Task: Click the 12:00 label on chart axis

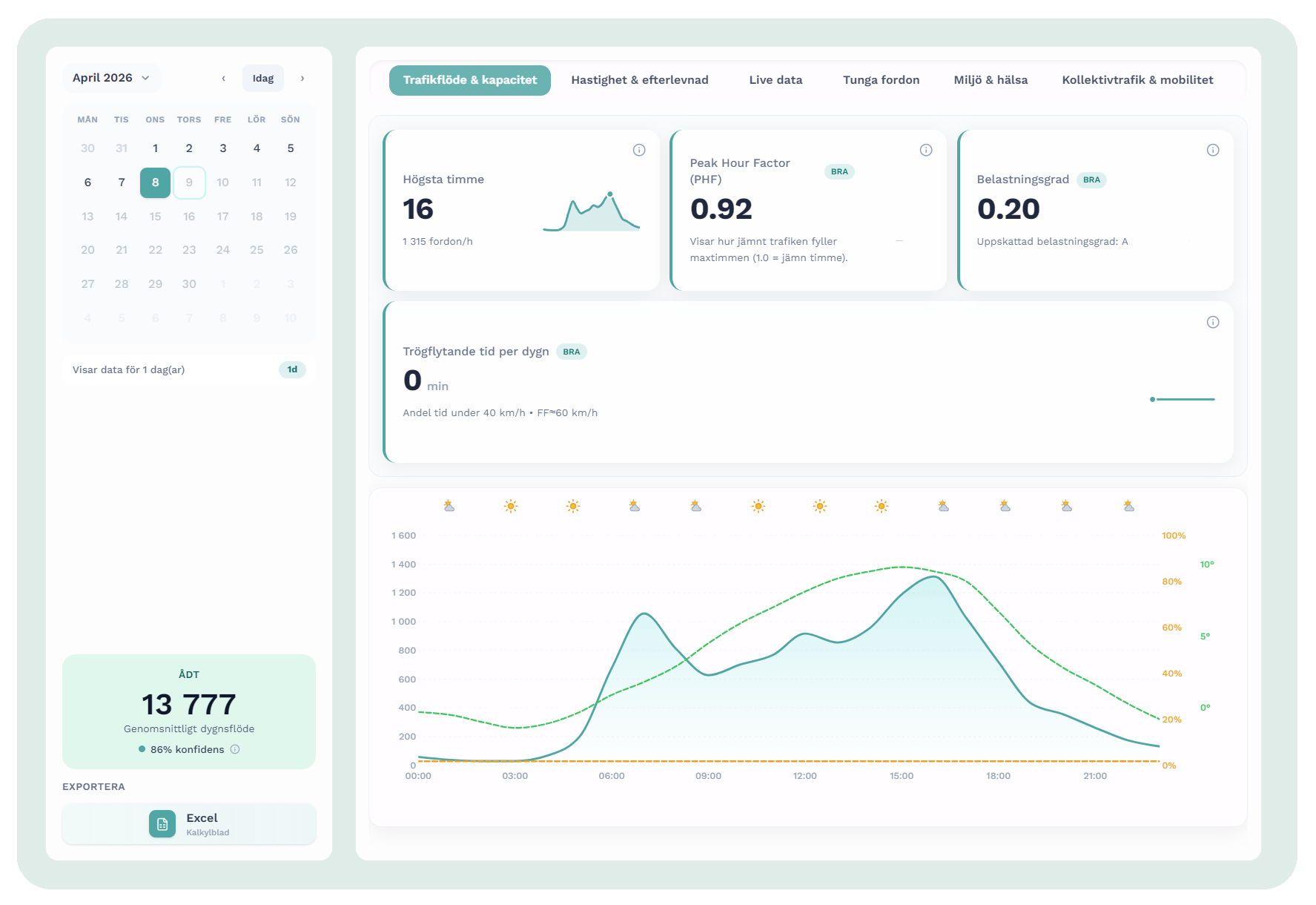Action: pos(804,776)
